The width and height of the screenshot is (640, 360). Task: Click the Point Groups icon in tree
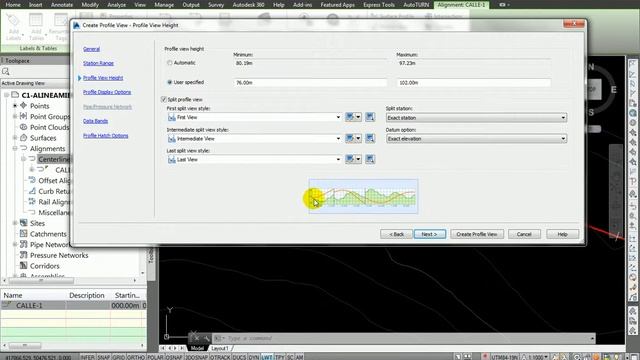pyautogui.click(x=24, y=116)
